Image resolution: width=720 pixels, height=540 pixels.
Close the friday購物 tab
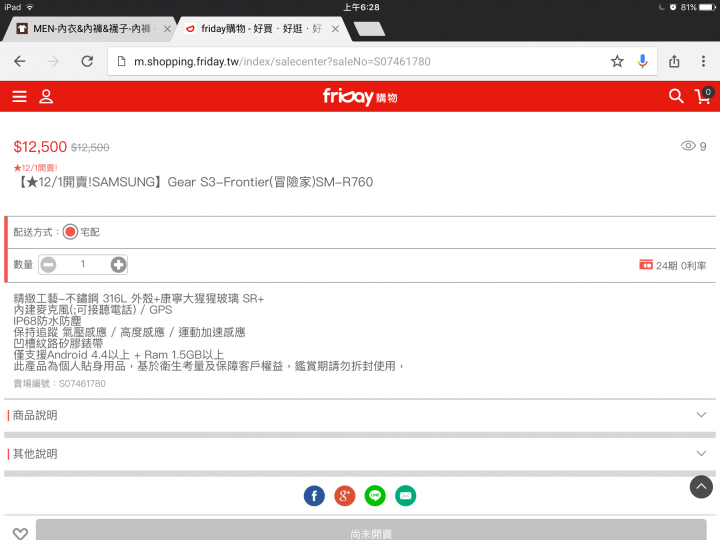[335, 29]
